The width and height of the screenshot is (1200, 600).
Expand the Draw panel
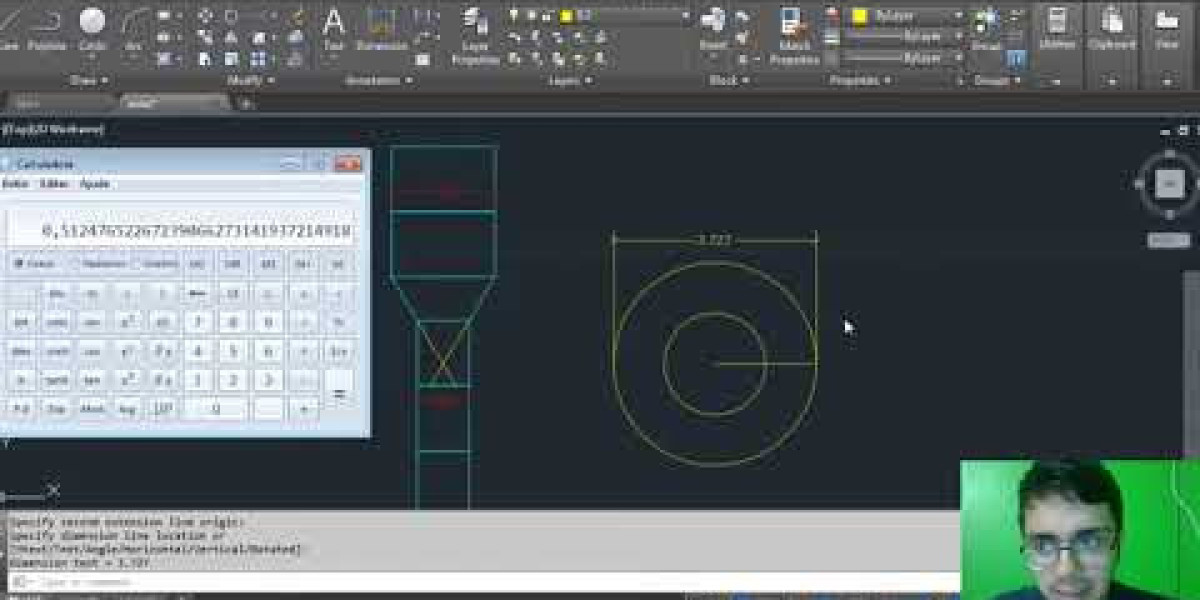pos(90,80)
